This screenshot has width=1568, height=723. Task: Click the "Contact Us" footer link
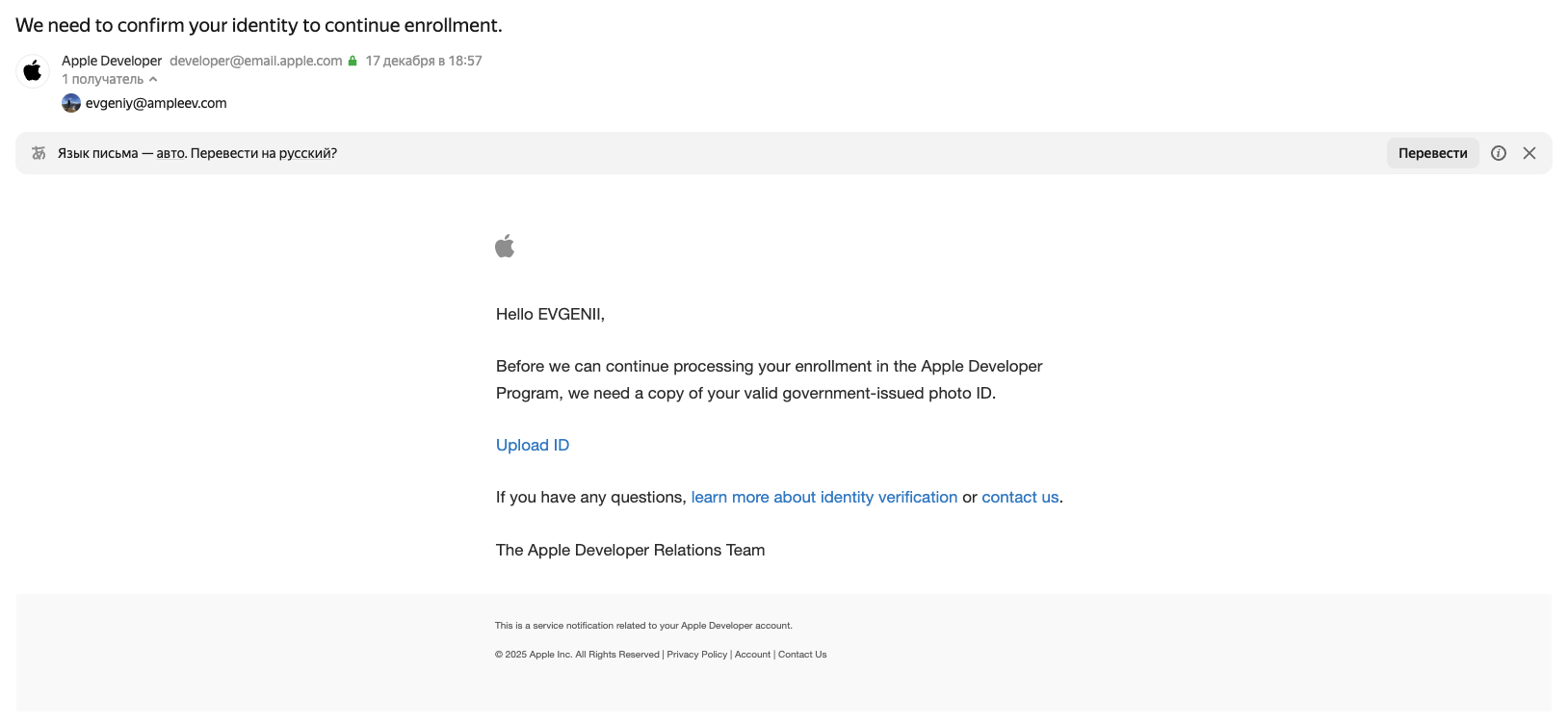coord(802,655)
